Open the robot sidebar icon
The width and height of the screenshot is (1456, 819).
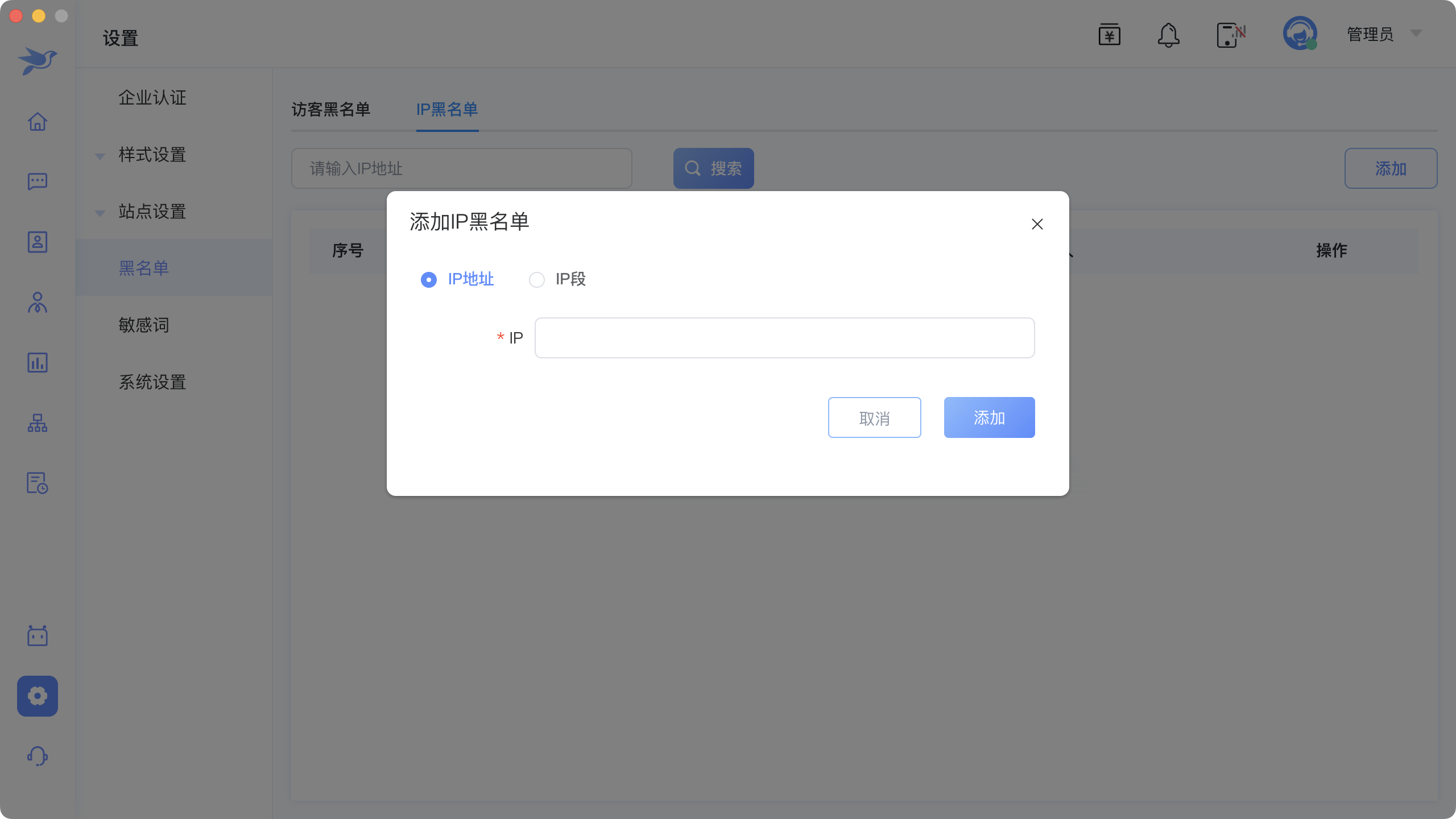38,635
